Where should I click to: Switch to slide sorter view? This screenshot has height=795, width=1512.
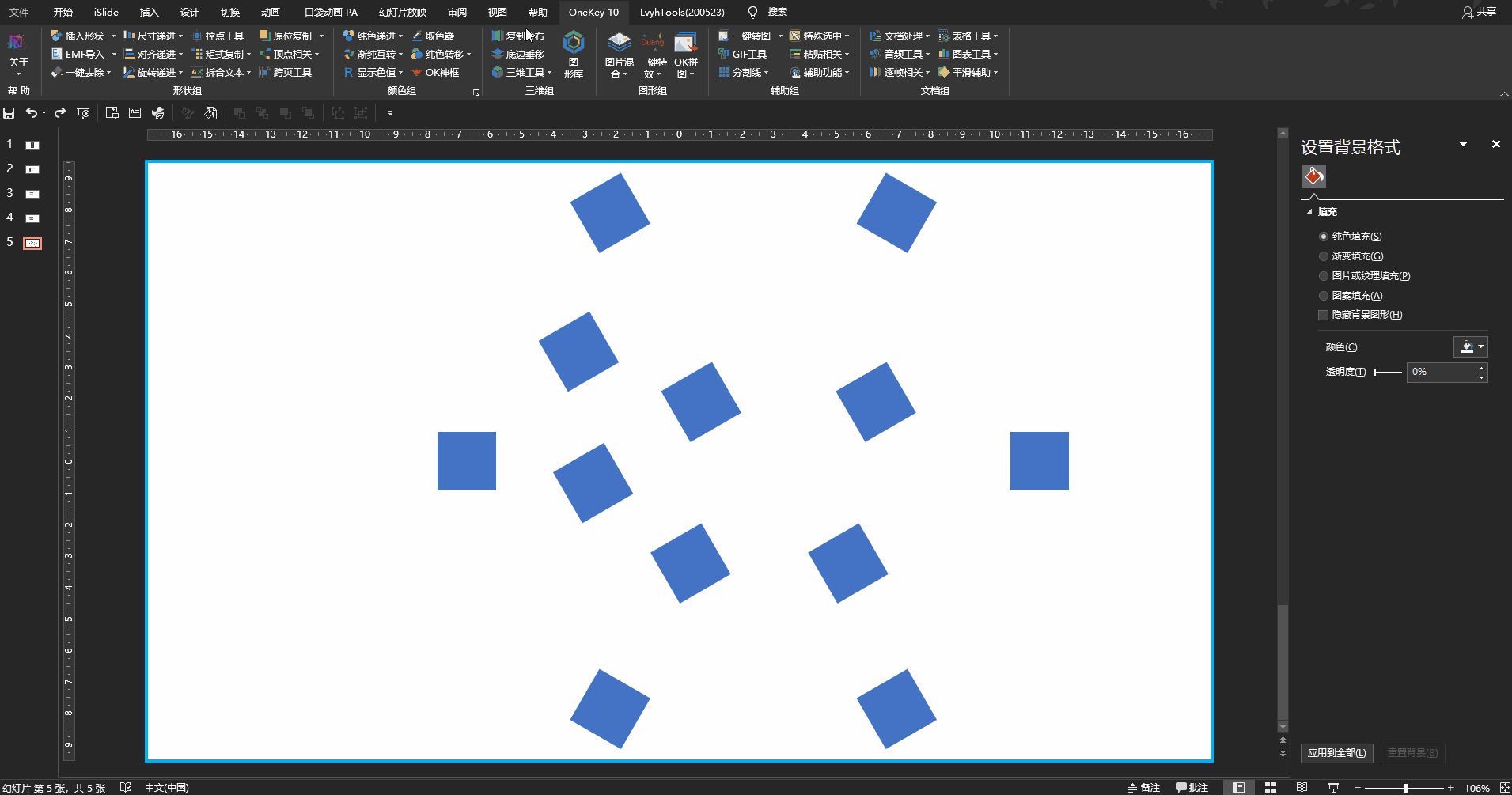[x=1271, y=787]
